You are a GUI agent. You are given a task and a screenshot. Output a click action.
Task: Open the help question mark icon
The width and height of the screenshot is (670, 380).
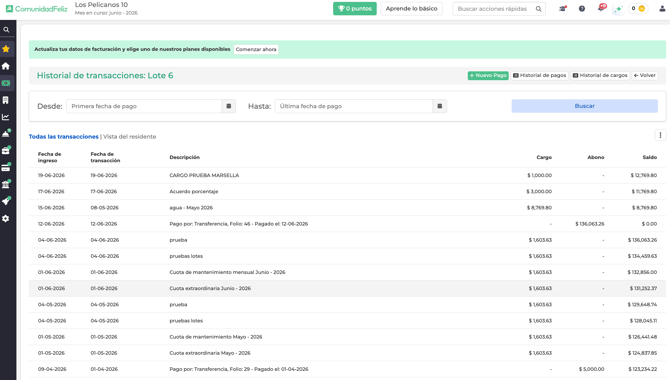(x=582, y=9)
